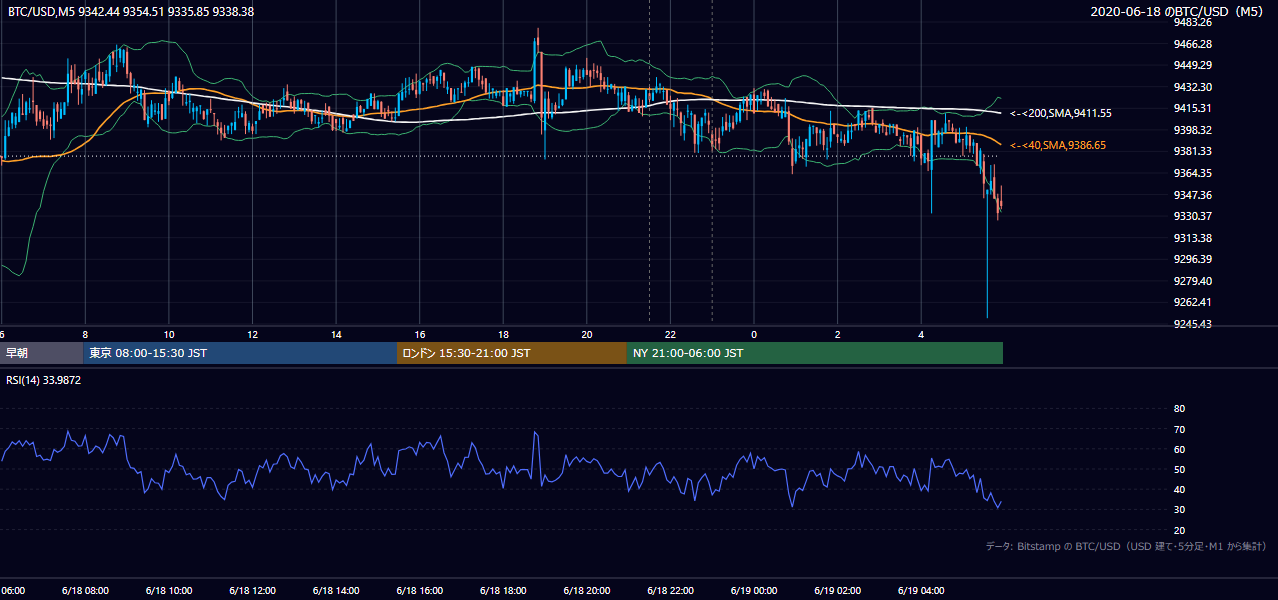Click RSI scale value 50
The height and width of the screenshot is (600, 1278).
(x=1179, y=469)
